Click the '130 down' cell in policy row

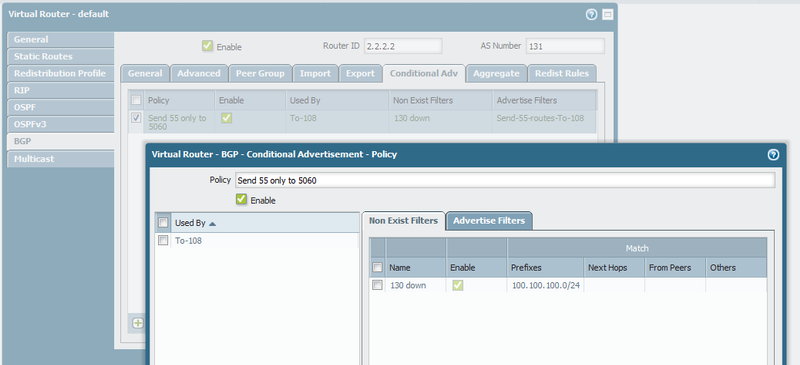click(412, 118)
